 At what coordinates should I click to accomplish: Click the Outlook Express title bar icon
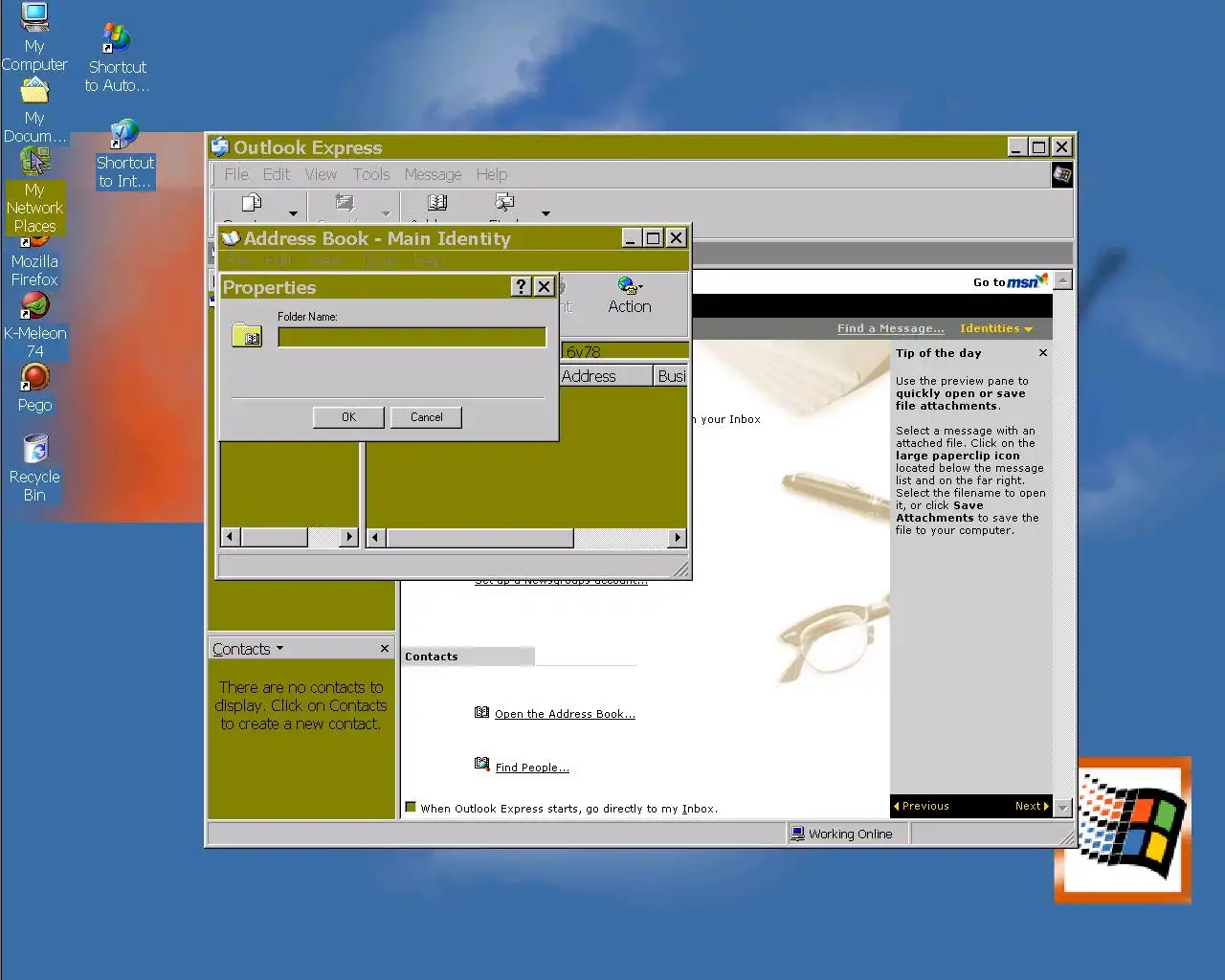tap(220, 147)
